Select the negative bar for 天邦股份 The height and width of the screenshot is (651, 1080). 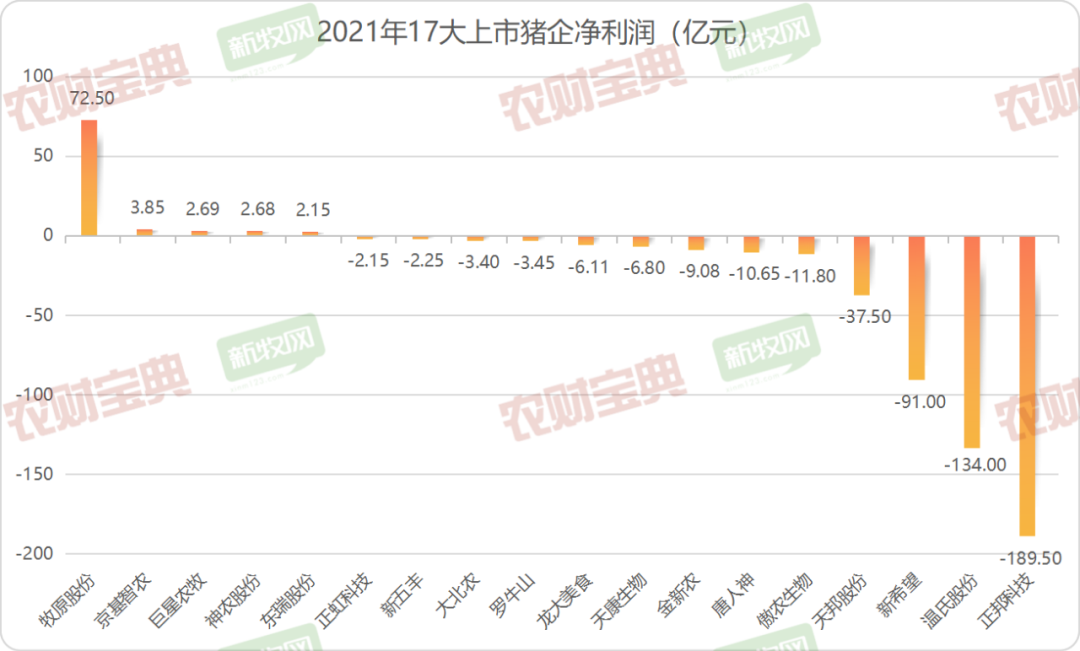(862, 265)
